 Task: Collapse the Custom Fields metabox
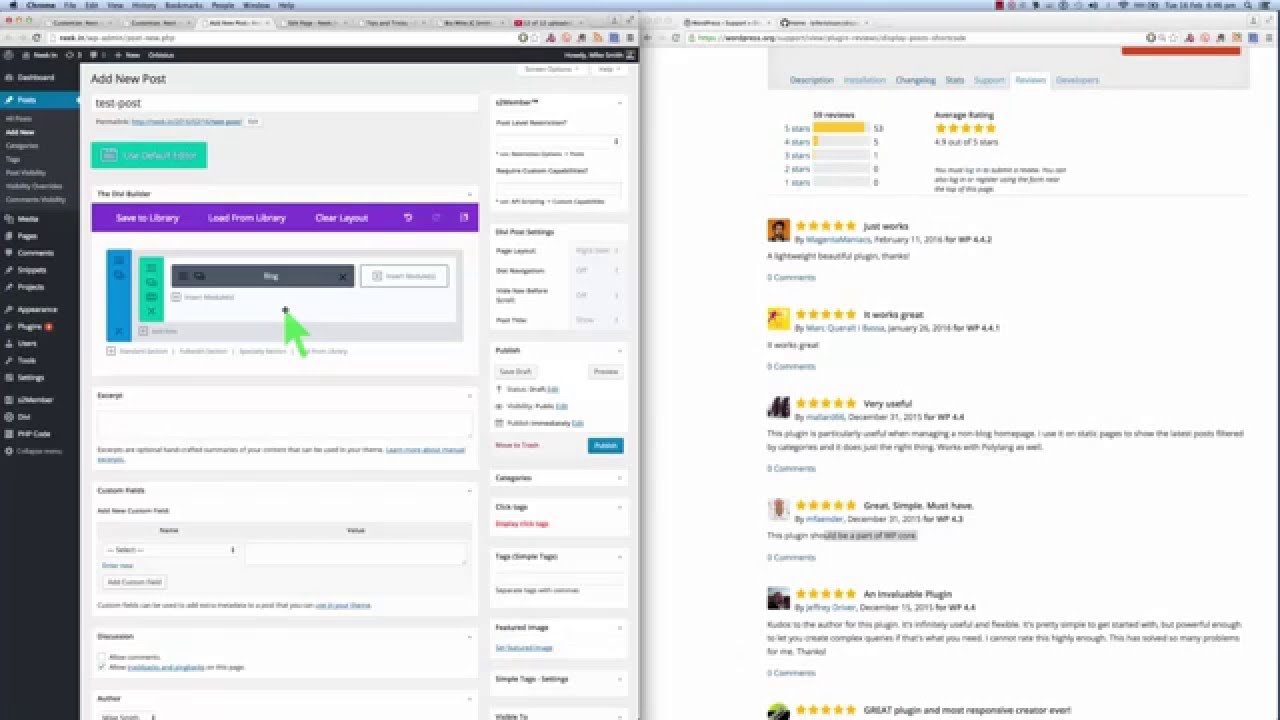click(x=470, y=490)
